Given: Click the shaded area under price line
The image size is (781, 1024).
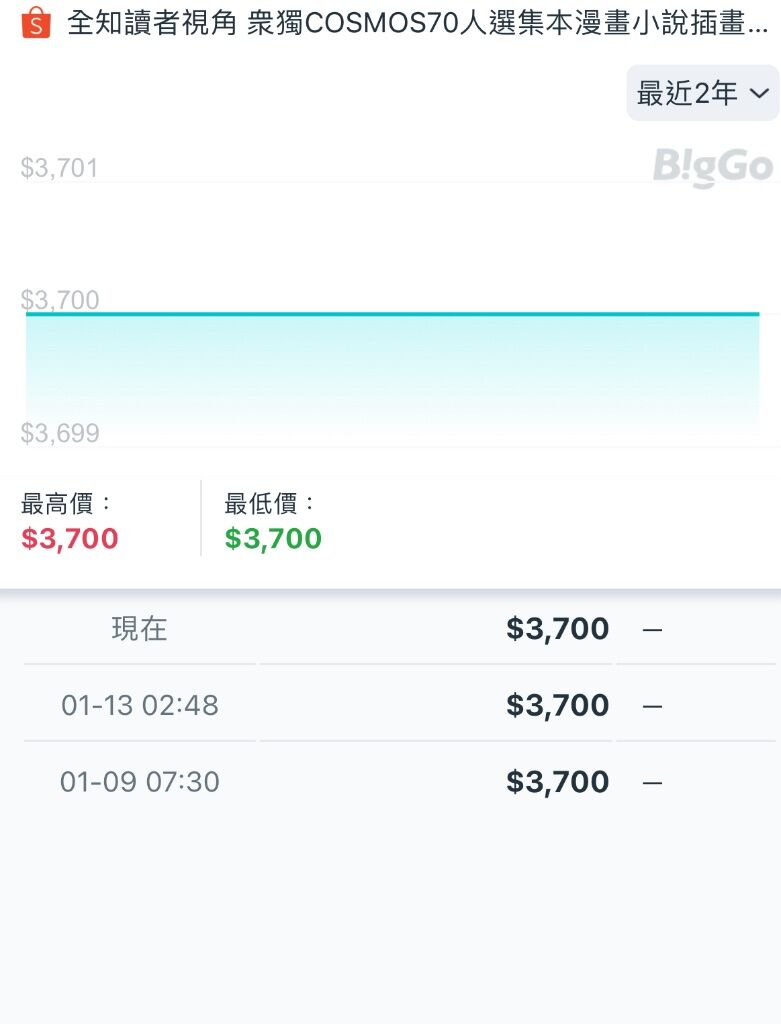Looking at the screenshot, I should [392, 376].
